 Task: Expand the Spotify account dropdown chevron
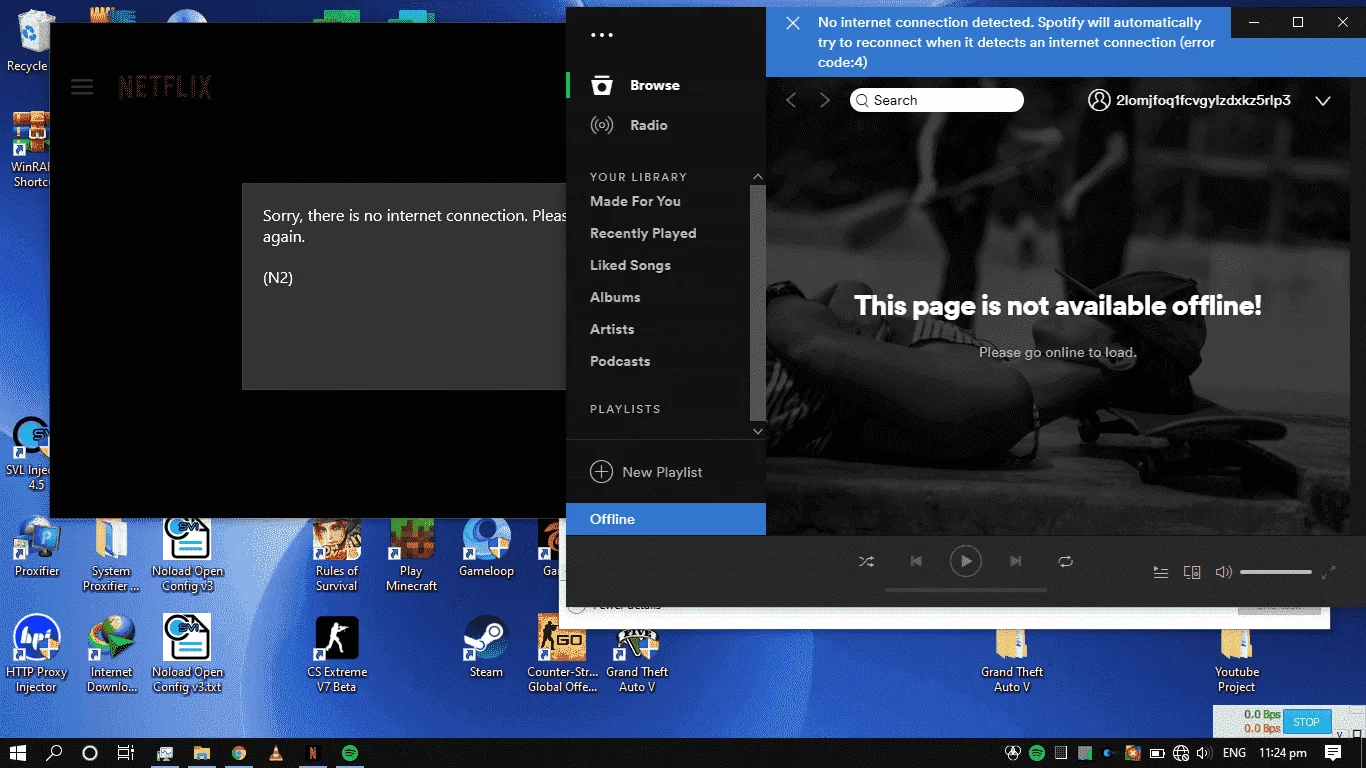(x=1323, y=101)
